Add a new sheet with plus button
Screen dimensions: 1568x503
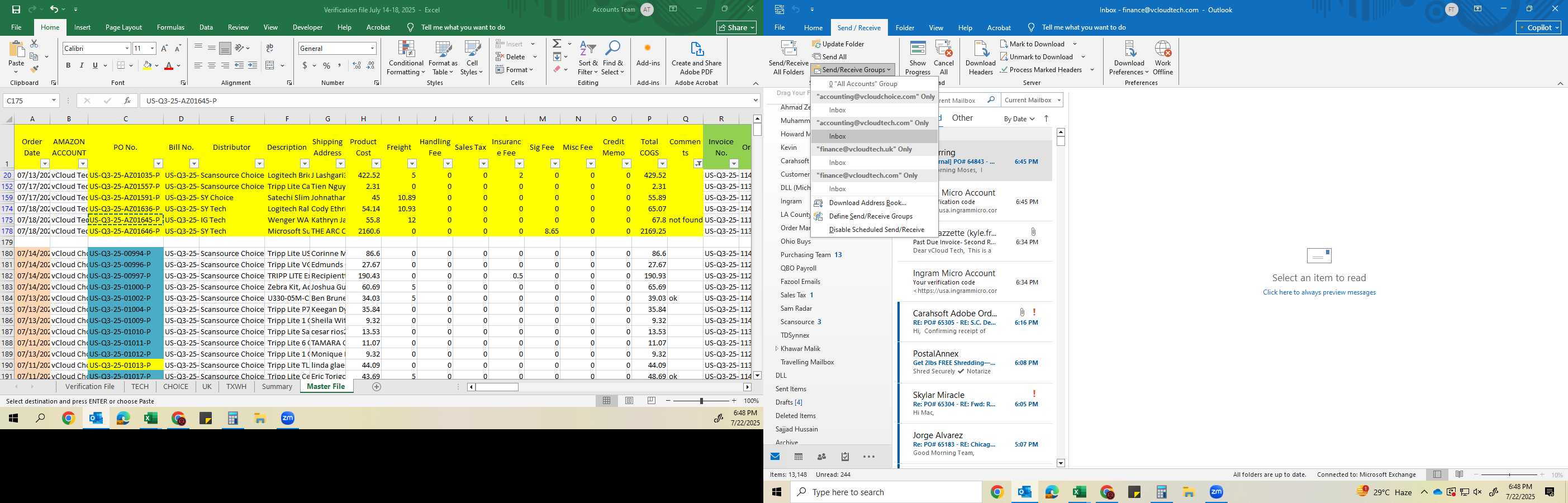(x=377, y=387)
